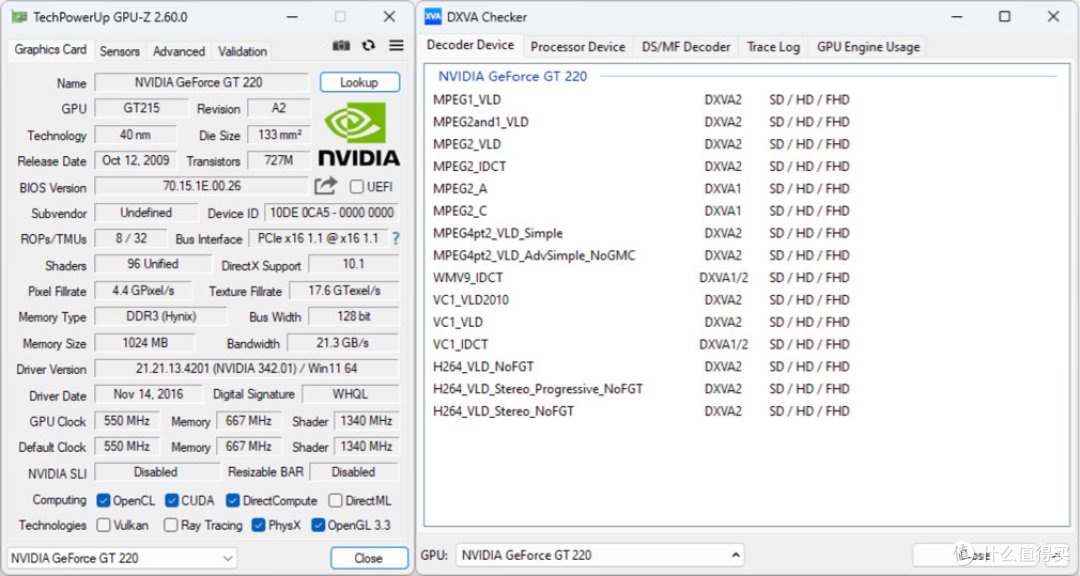Image resolution: width=1080 pixels, height=576 pixels.
Task: Minimize the GPU-Z window
Action: pos(293,17)
